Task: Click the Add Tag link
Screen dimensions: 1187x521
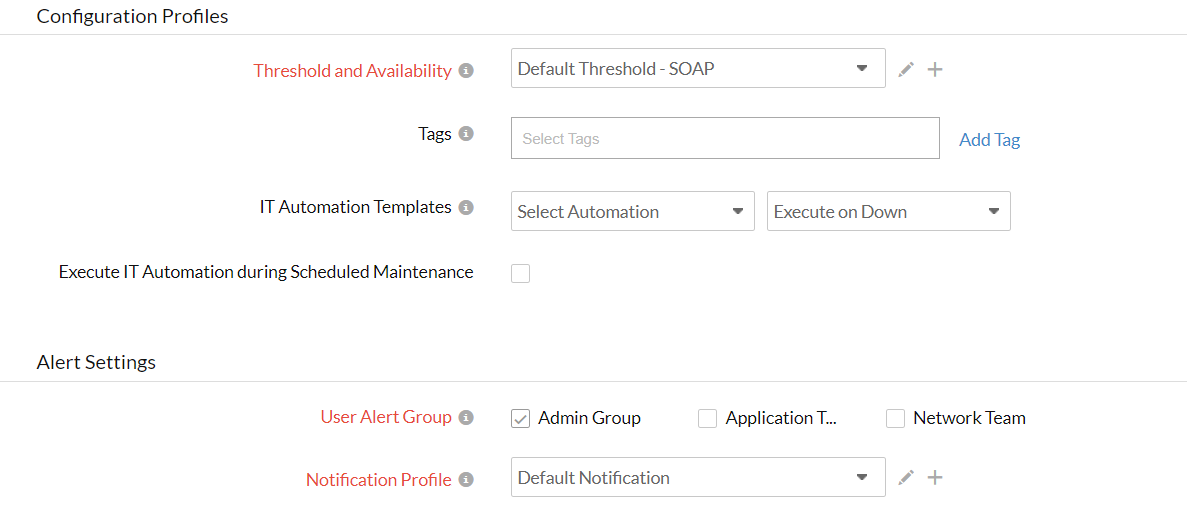Action: pos(989,140)
